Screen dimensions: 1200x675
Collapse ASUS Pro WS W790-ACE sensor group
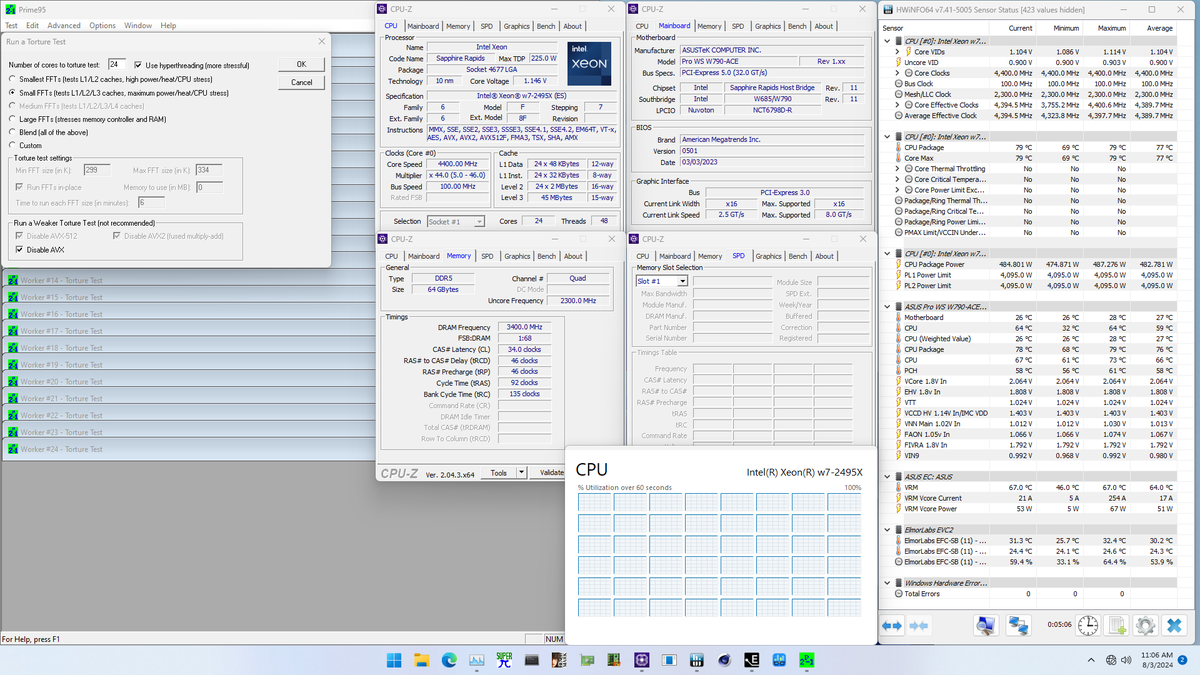coord(887,306)
